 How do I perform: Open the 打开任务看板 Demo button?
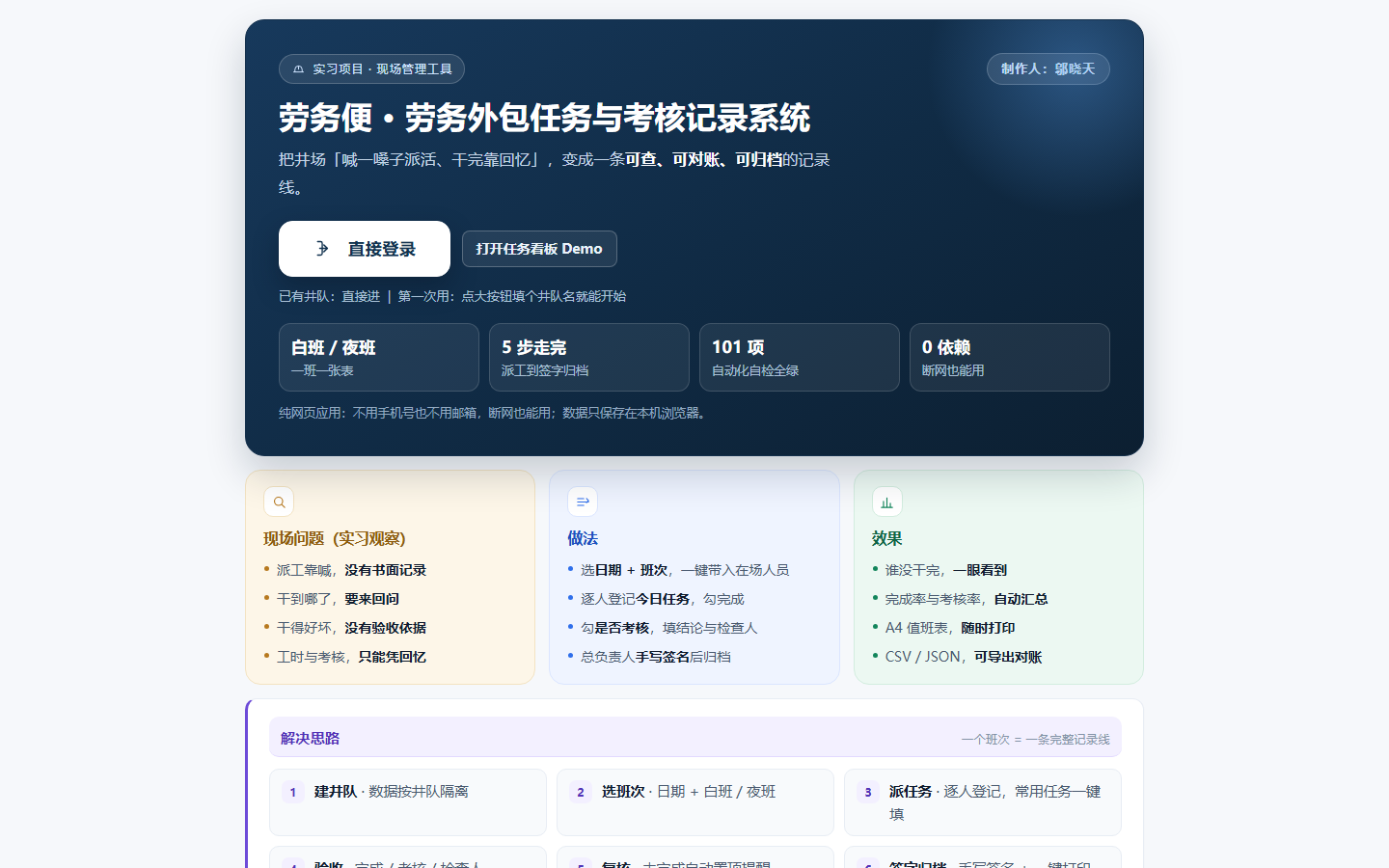coord(539,249)
